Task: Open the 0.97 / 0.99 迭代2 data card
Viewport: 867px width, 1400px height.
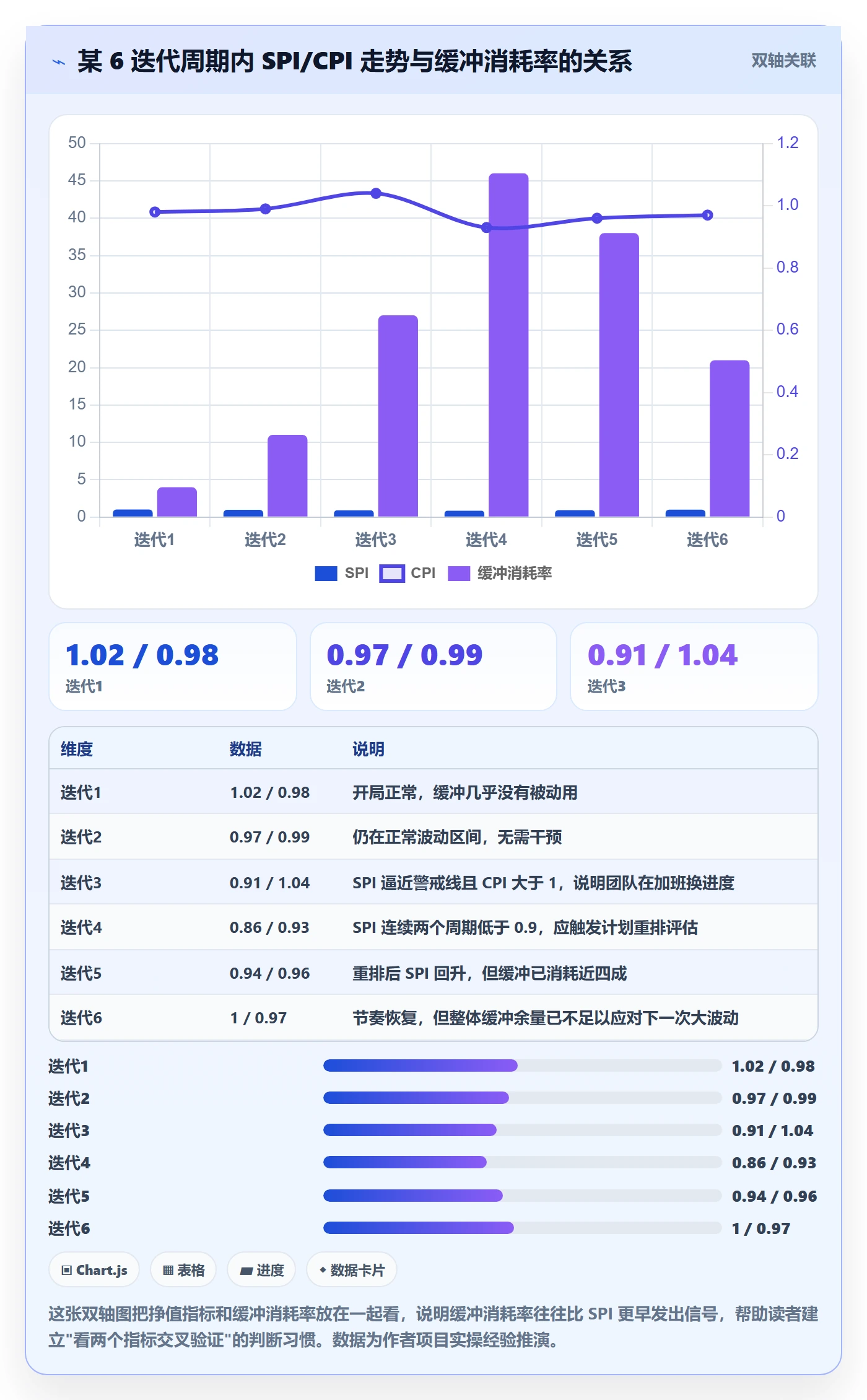Action: click(x=434, y=667)
